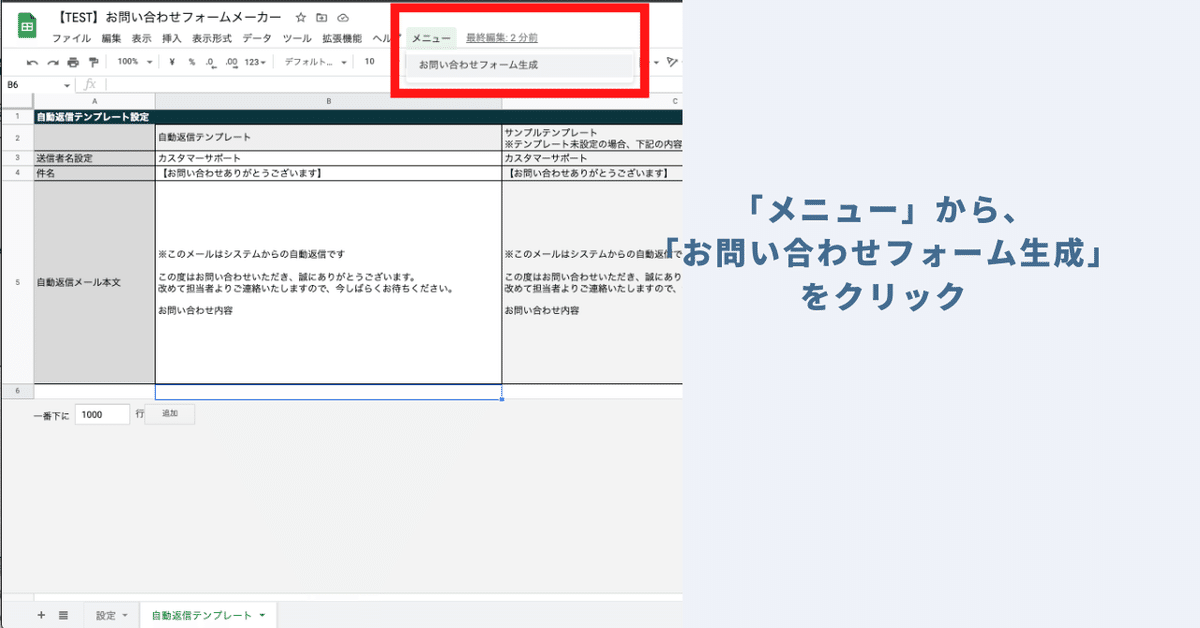Screen dimensions: 1200x628
Task: Click the percent format icon
Action: click(191, 61)
